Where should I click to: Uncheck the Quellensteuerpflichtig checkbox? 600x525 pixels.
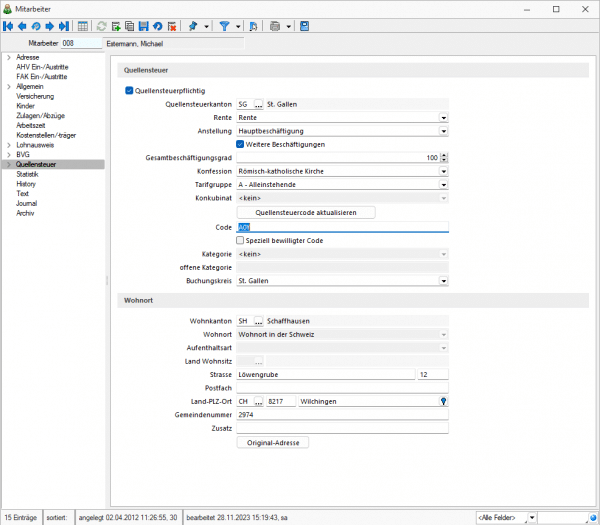pos(129,90)
